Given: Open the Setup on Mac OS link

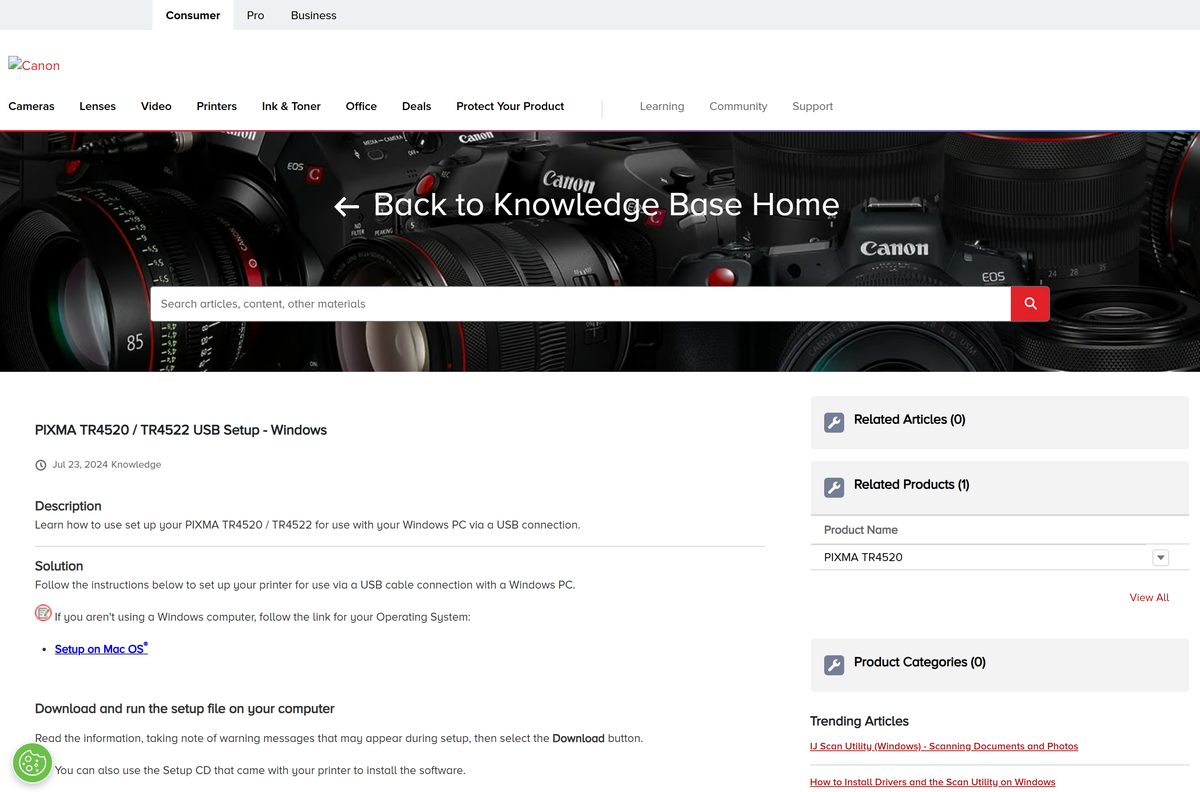Looking at the screenshot, I should click(101, 649).
